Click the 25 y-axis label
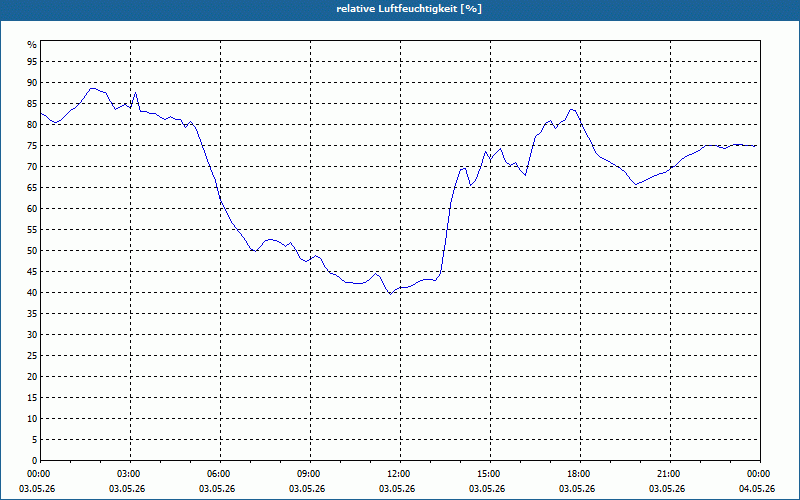Image resolution: width=800 pixels, height=500 pixels. click(32, 356)
